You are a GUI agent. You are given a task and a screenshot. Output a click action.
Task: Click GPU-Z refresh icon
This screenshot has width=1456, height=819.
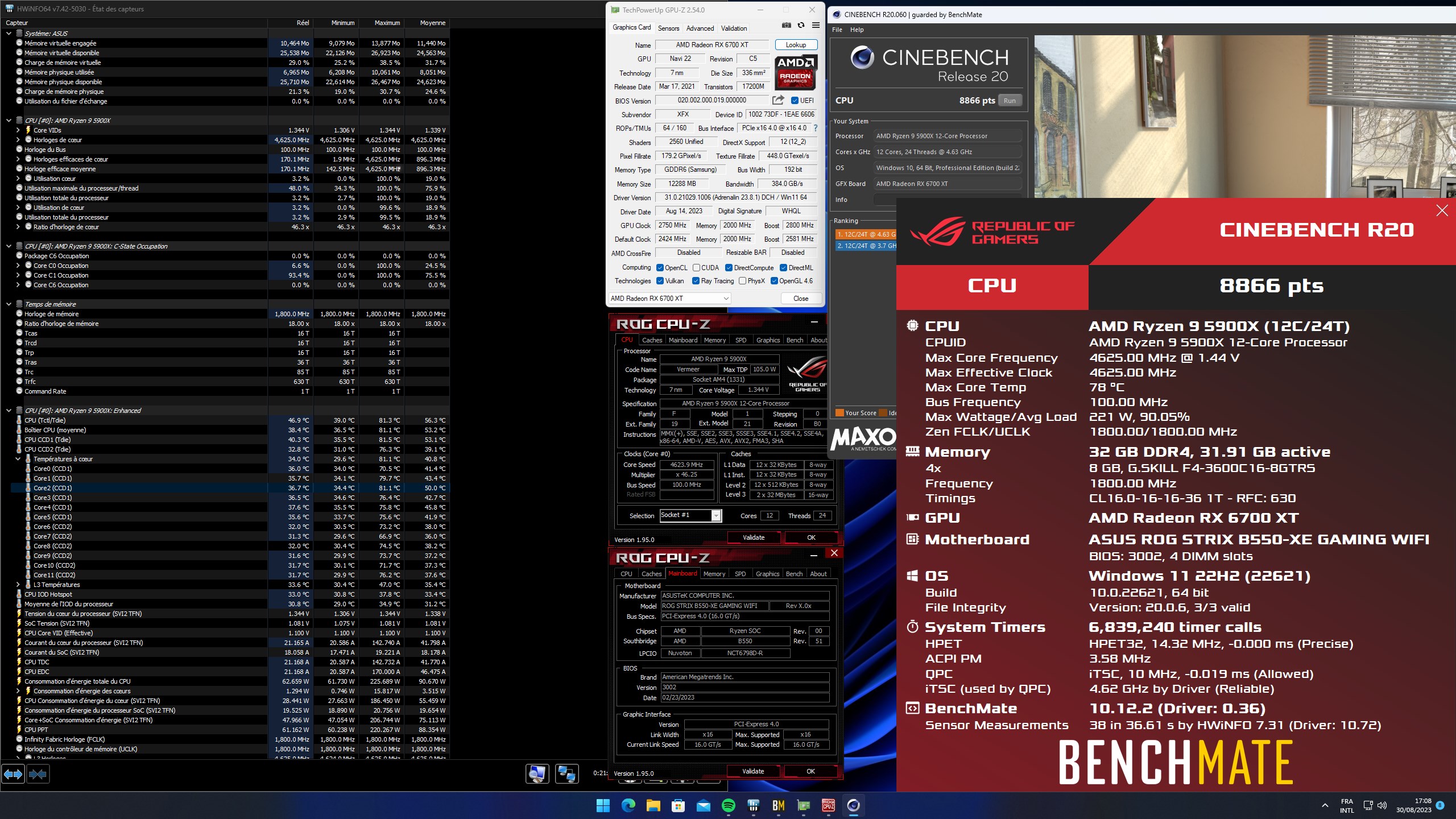pos(801,26)
